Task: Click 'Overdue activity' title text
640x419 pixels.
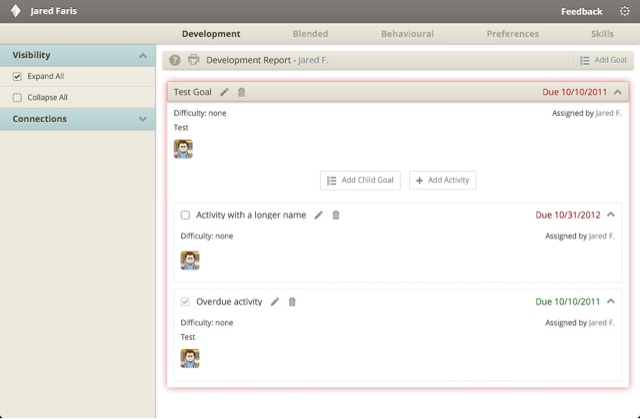Action: point(229,302)
